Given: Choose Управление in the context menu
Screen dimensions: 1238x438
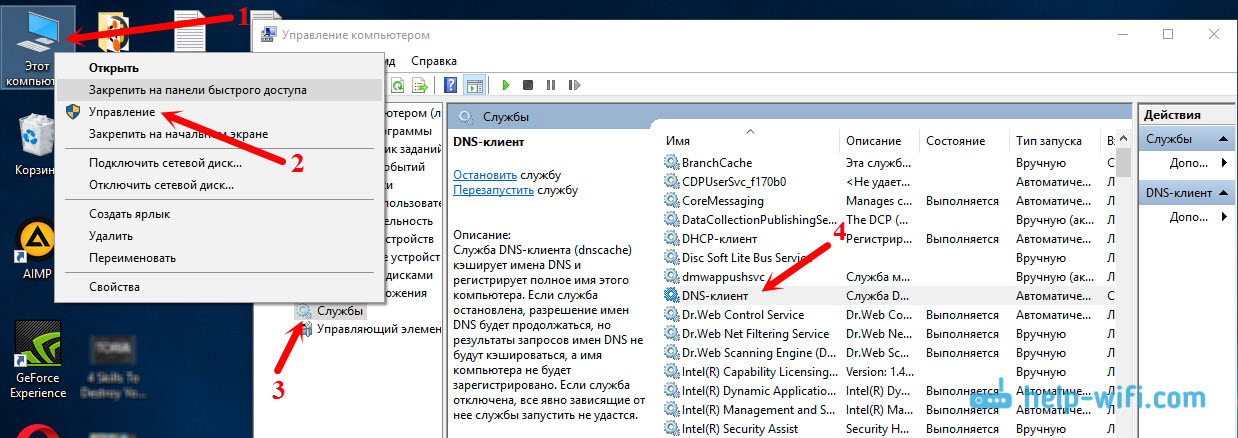Looking at the screenshot, I should pos(121,112).
